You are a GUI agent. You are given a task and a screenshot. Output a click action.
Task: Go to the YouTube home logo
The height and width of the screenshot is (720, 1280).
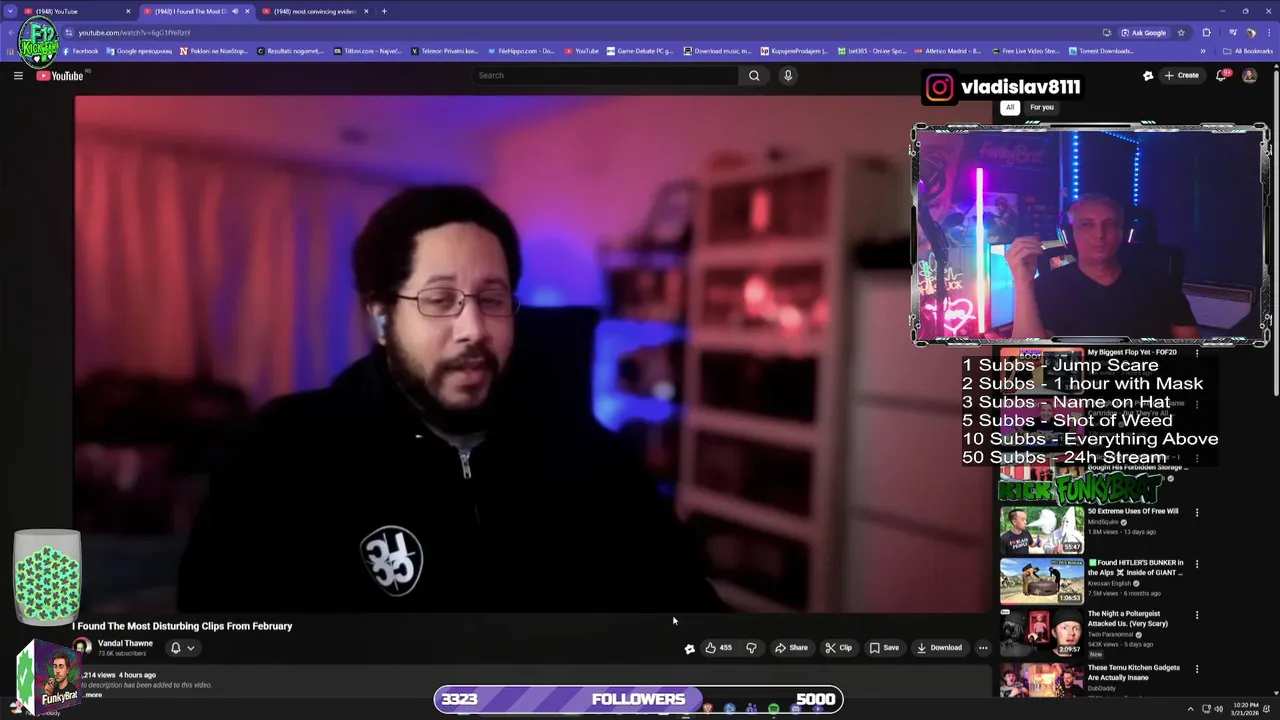pos(60,76)
